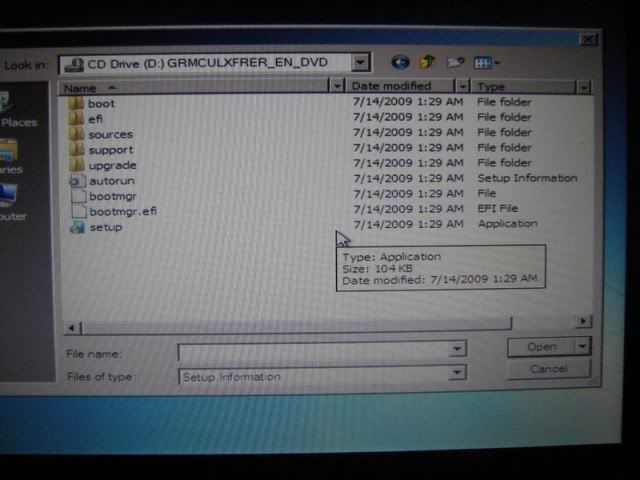
Task: Expand the Files of type dropdown
Action: tap(458, 374)
